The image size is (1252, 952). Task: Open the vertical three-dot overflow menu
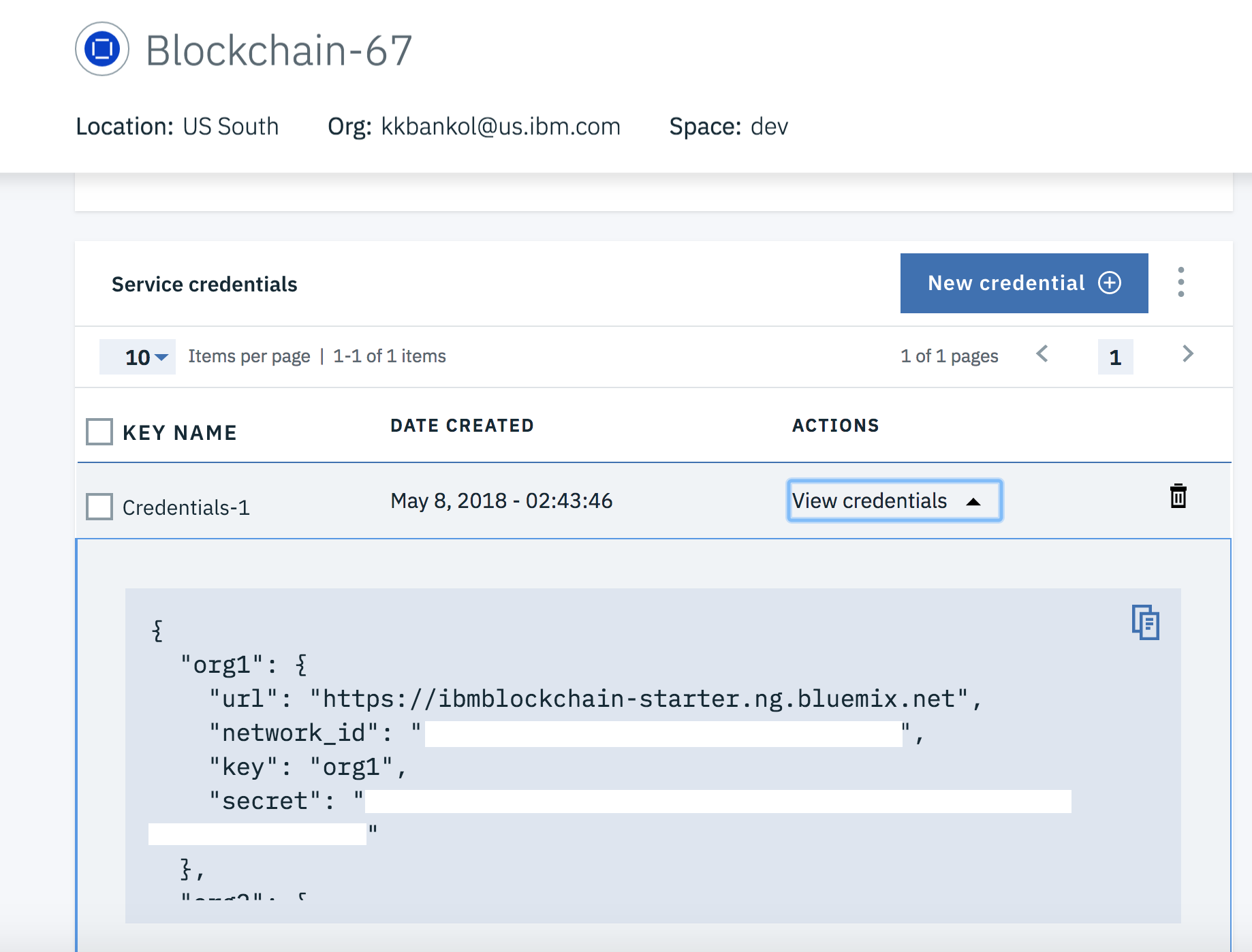tap(1181, 282)
